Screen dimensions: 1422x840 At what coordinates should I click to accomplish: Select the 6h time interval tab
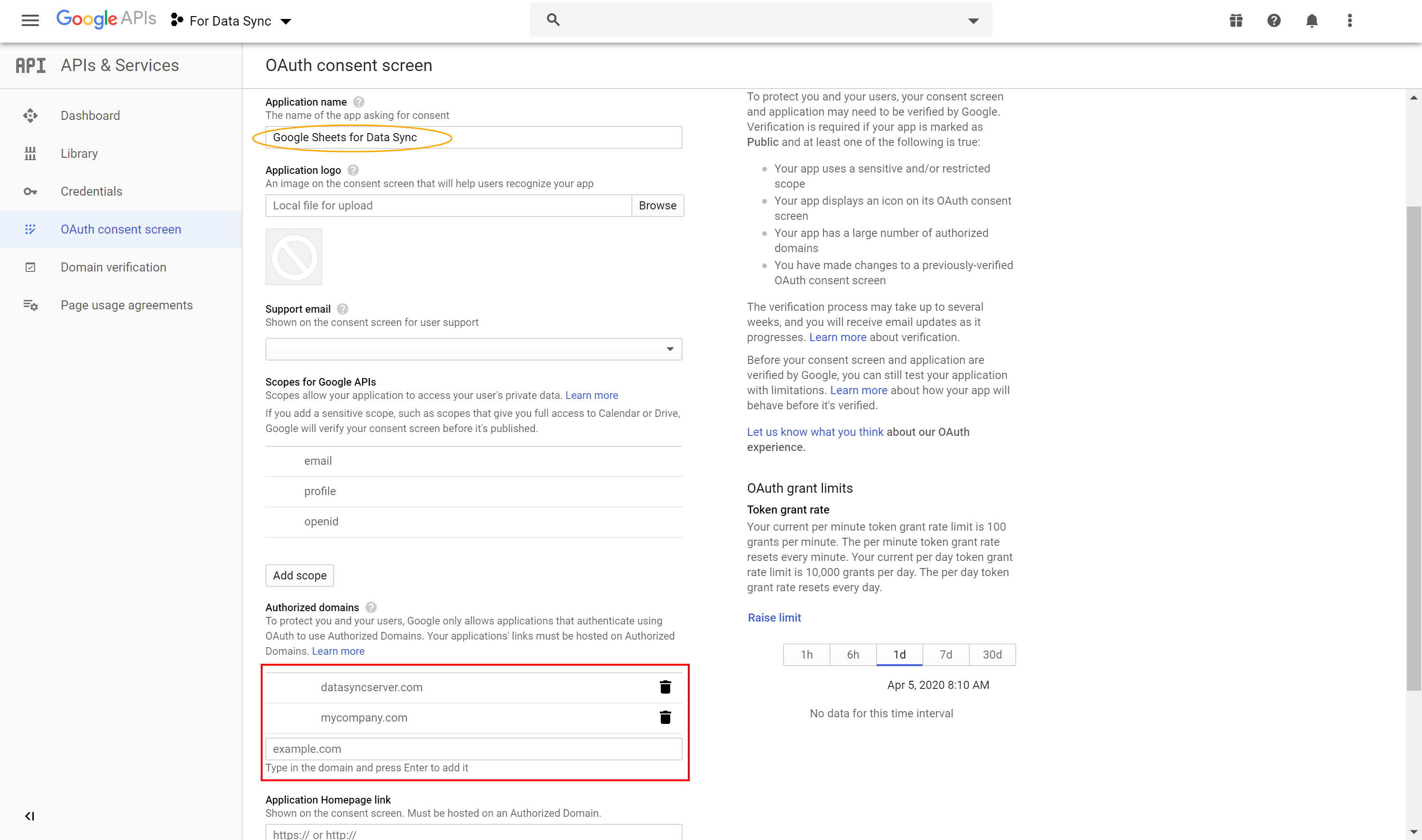point(853,655)
